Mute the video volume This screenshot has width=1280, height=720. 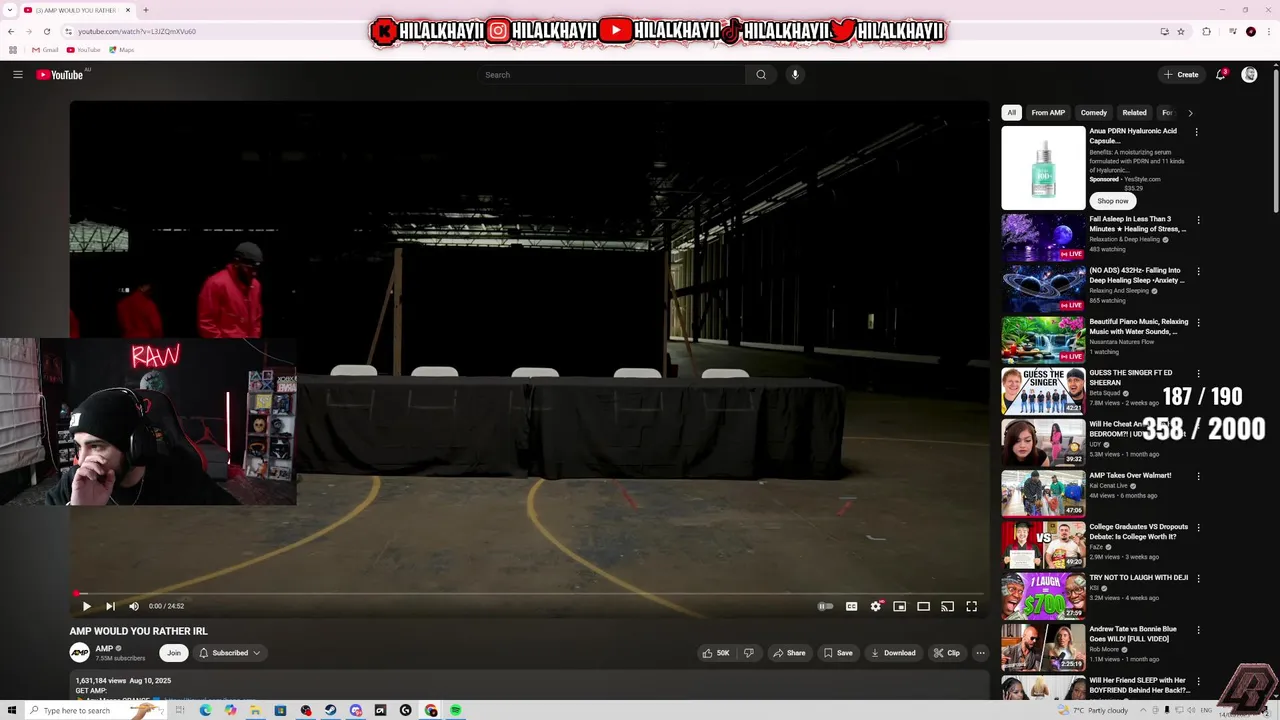[x=134, y=606]
